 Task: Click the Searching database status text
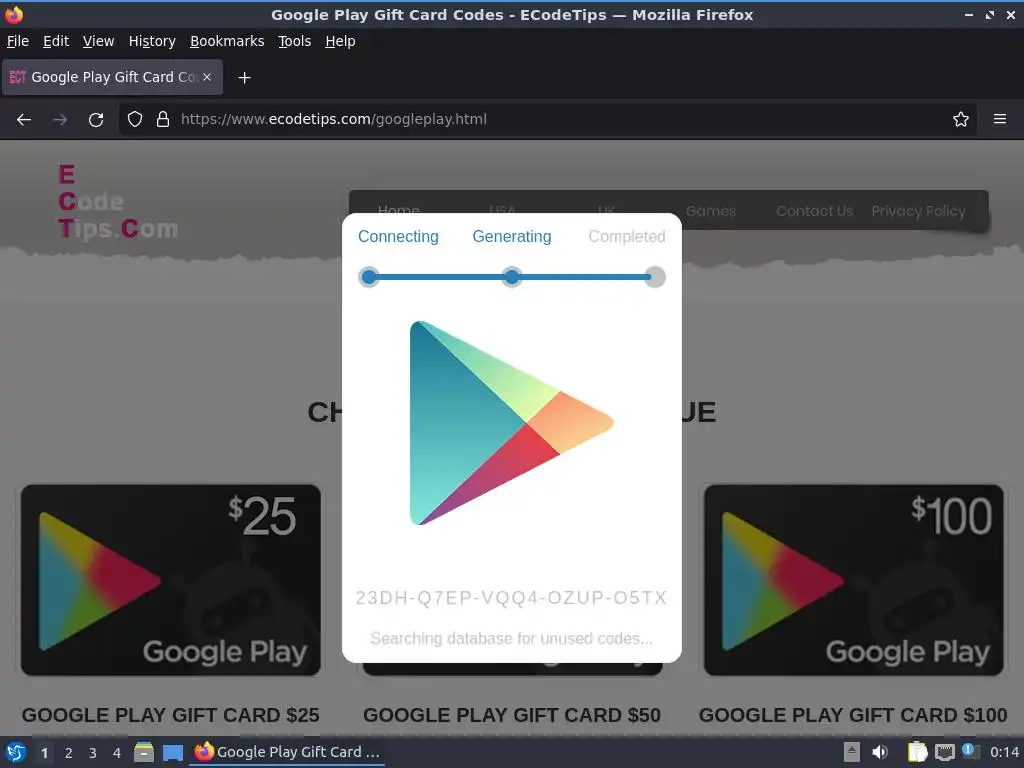[511, 638]
